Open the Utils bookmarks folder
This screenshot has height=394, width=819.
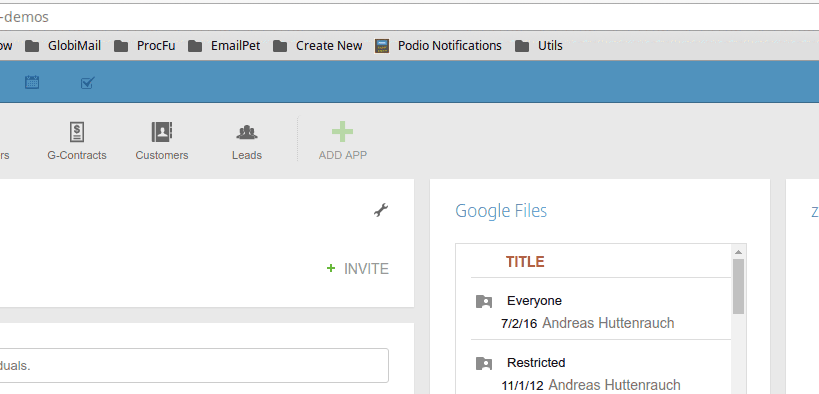pyautogui.click(x=539, y=46)
